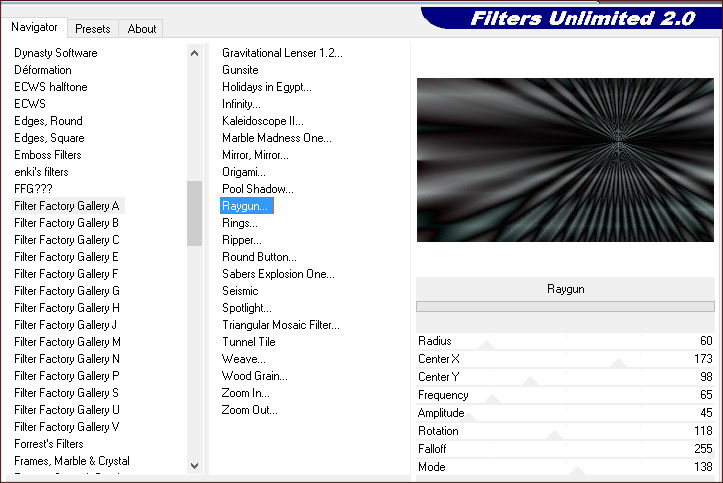Select ECWS halftone category
The width and height of the screenshot is (723, 483).
coord(51,87)
